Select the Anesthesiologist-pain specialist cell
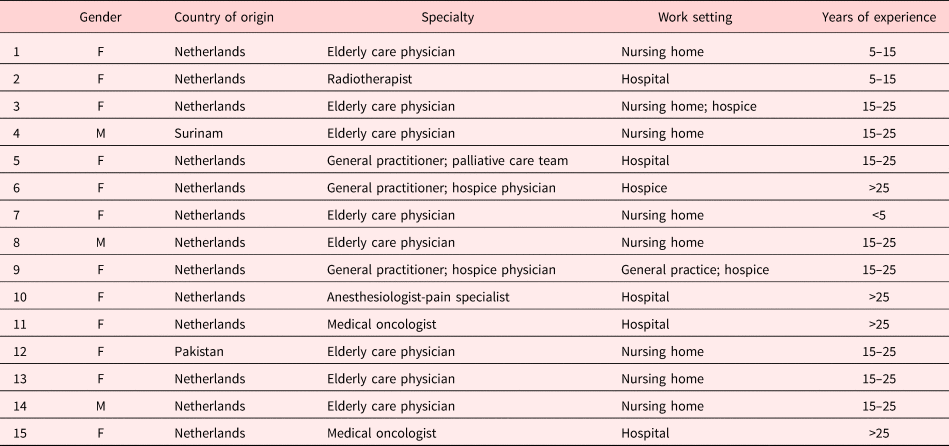Screen dimensions: 949x446 [412, 296]
